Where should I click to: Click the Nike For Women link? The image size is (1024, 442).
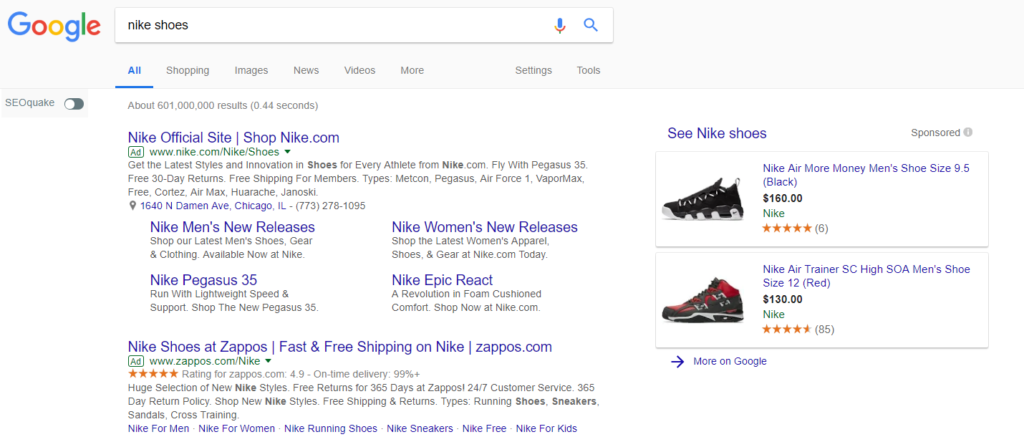pos(237,429)
